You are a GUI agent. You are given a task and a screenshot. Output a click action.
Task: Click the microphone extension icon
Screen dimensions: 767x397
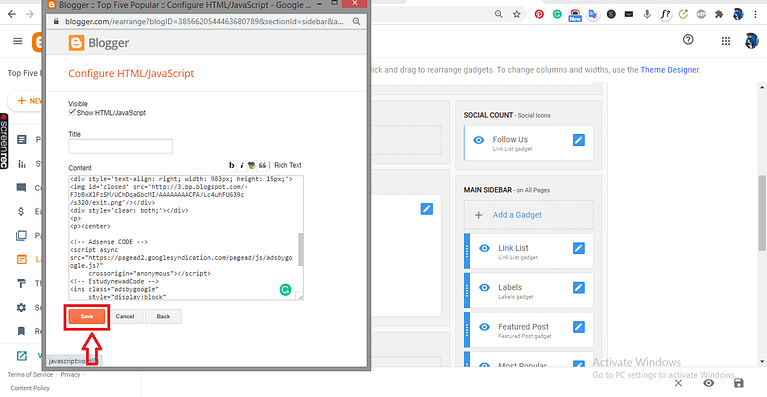[x=647, y=14]
